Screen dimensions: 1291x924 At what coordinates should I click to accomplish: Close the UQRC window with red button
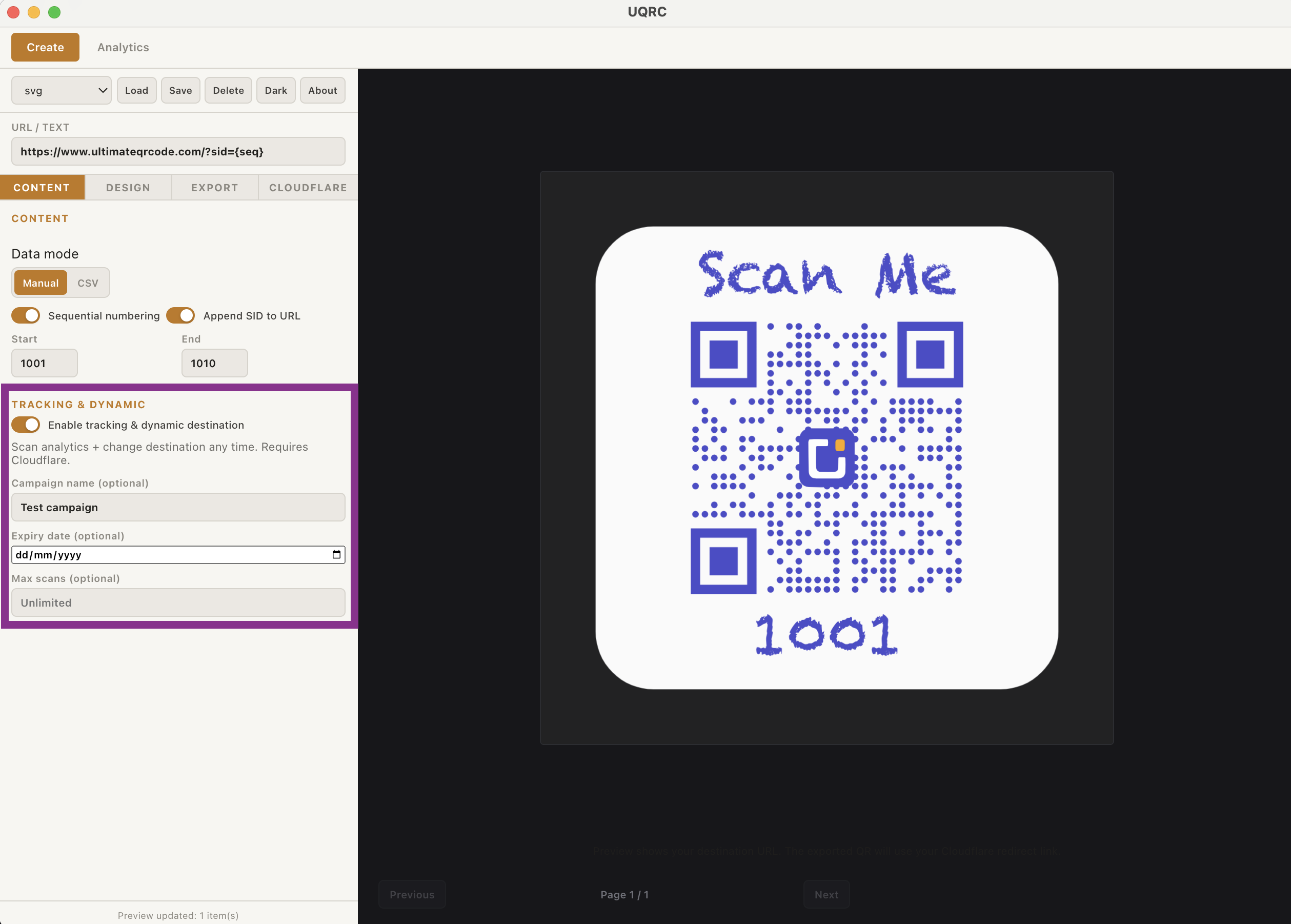tap(13, 12)
